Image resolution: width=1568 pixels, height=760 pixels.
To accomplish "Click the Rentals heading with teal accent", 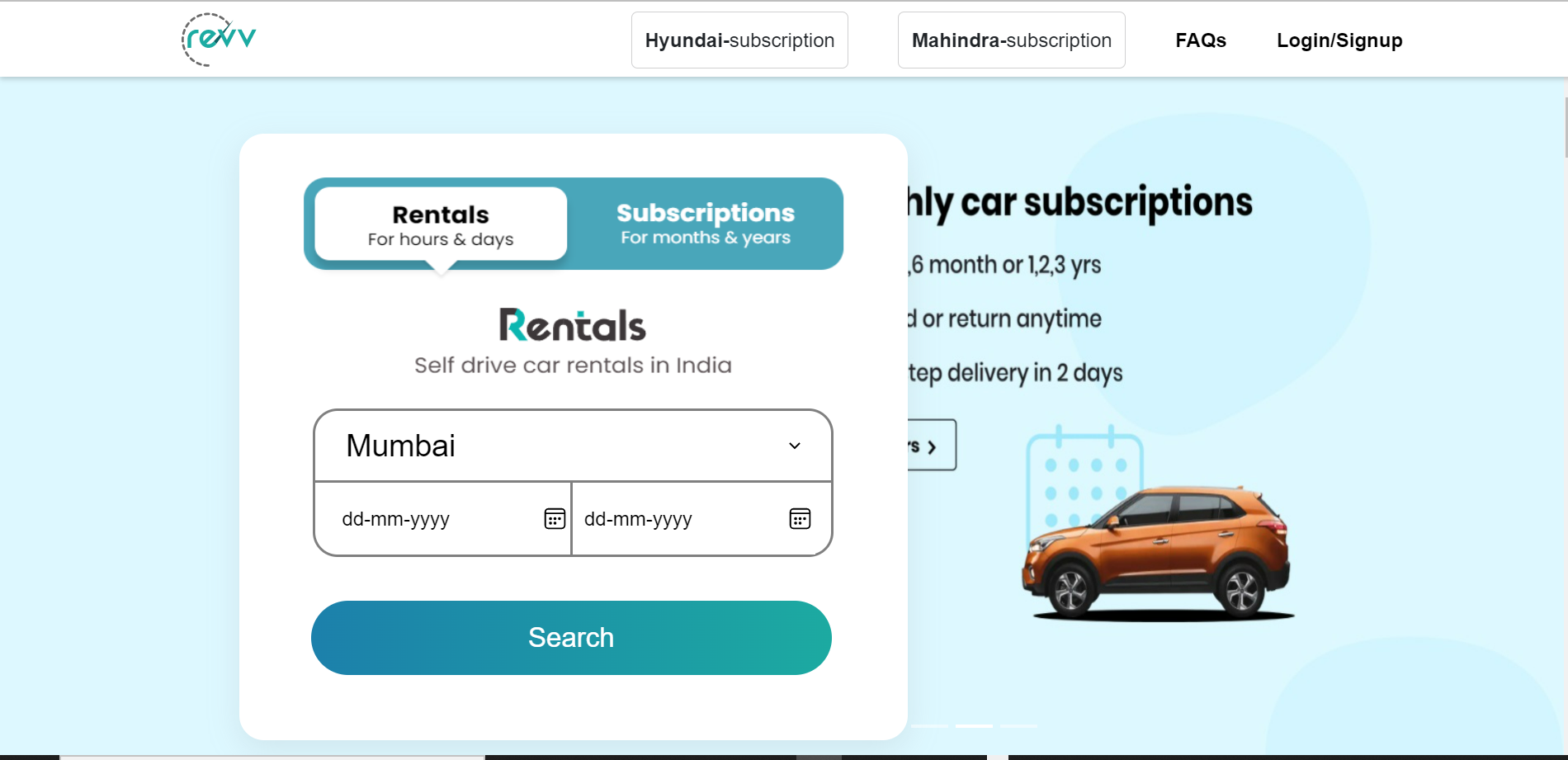I will pyautogui.click(x=572, y=325).
